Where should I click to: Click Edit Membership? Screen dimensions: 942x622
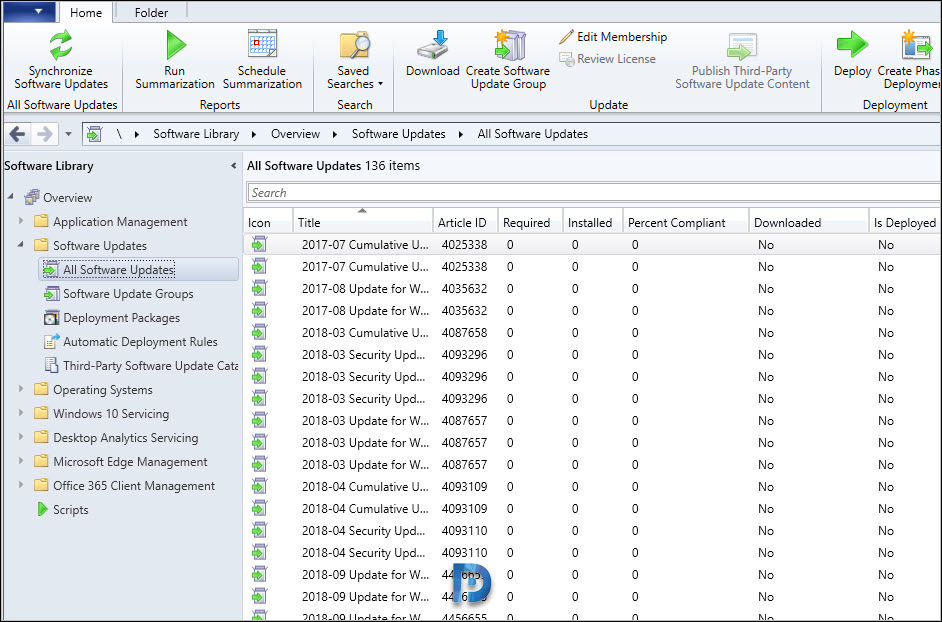[613, 37]
